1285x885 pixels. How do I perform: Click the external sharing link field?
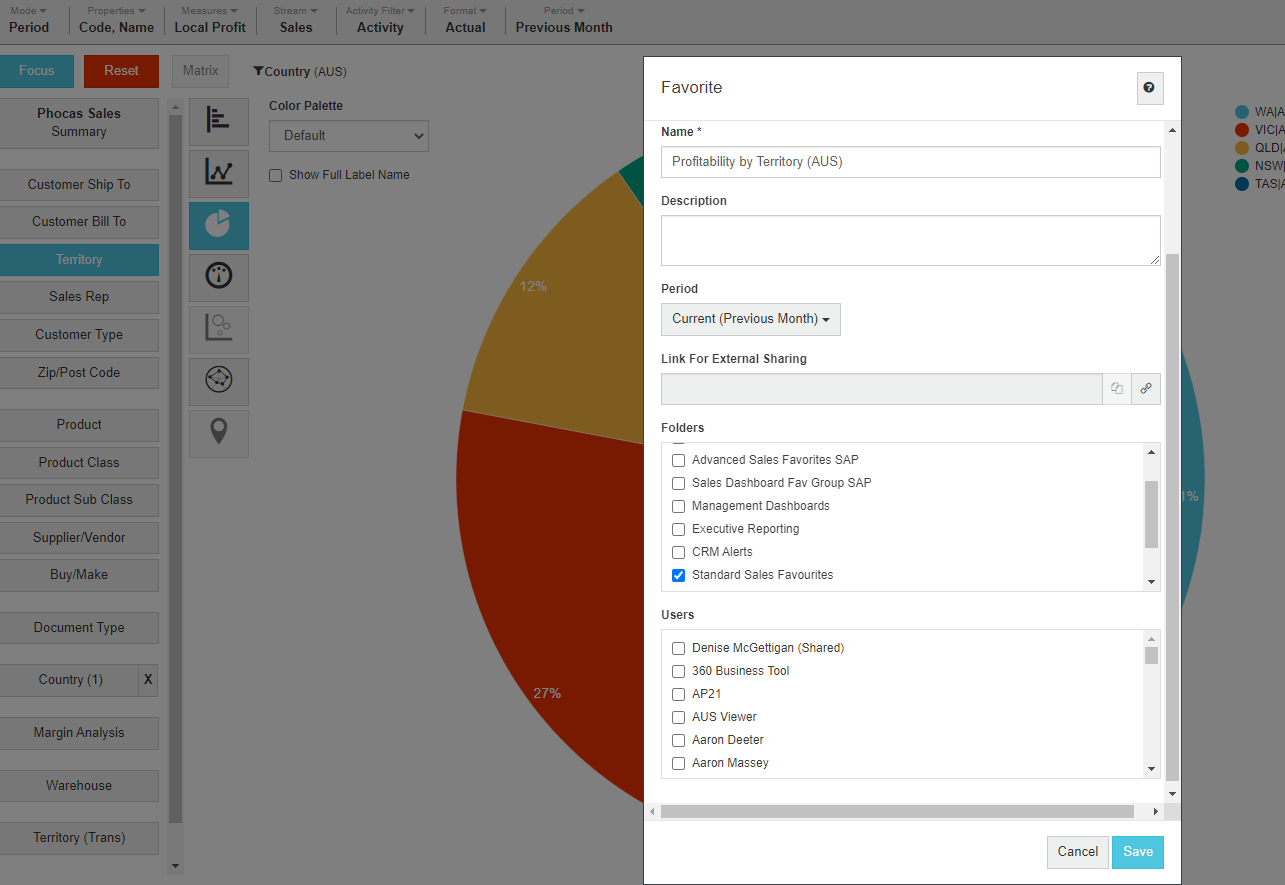click(x=882, y=389)
